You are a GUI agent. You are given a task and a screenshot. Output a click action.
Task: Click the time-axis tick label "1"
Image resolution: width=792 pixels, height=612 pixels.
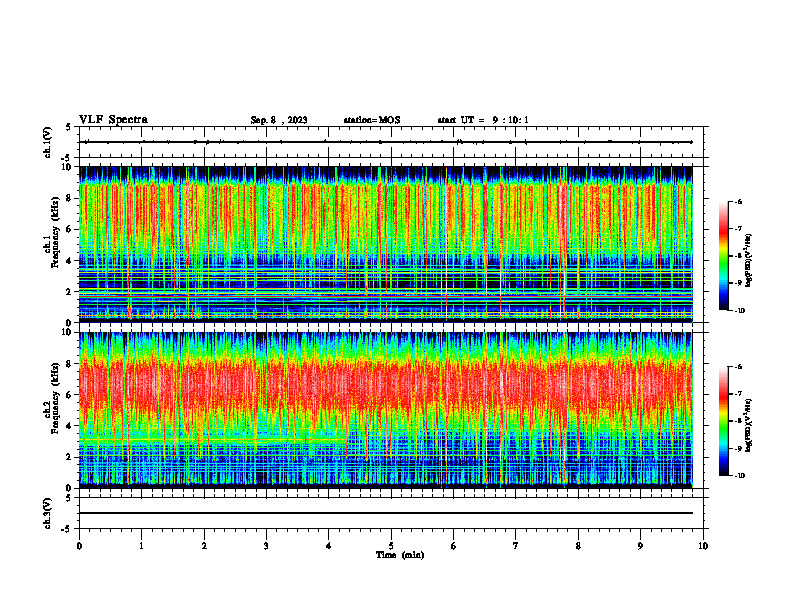[x=142, y=546]
